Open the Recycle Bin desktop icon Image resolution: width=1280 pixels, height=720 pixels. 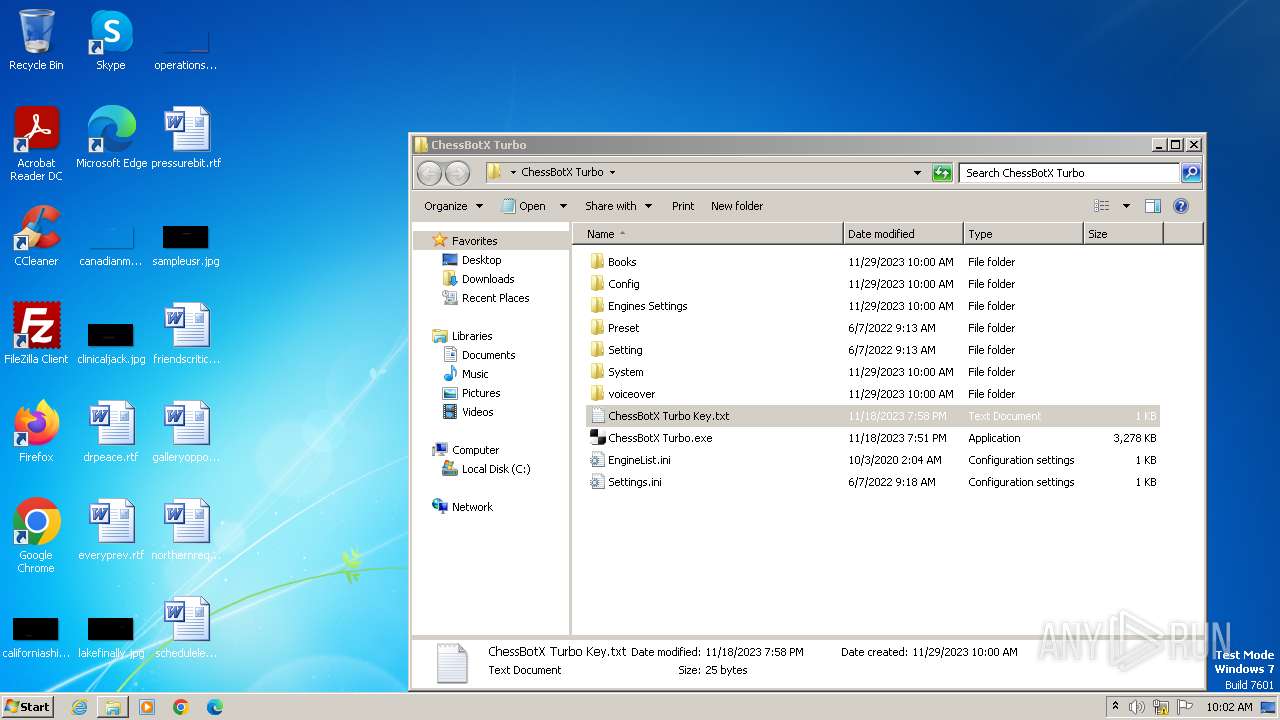click(36, 40)
